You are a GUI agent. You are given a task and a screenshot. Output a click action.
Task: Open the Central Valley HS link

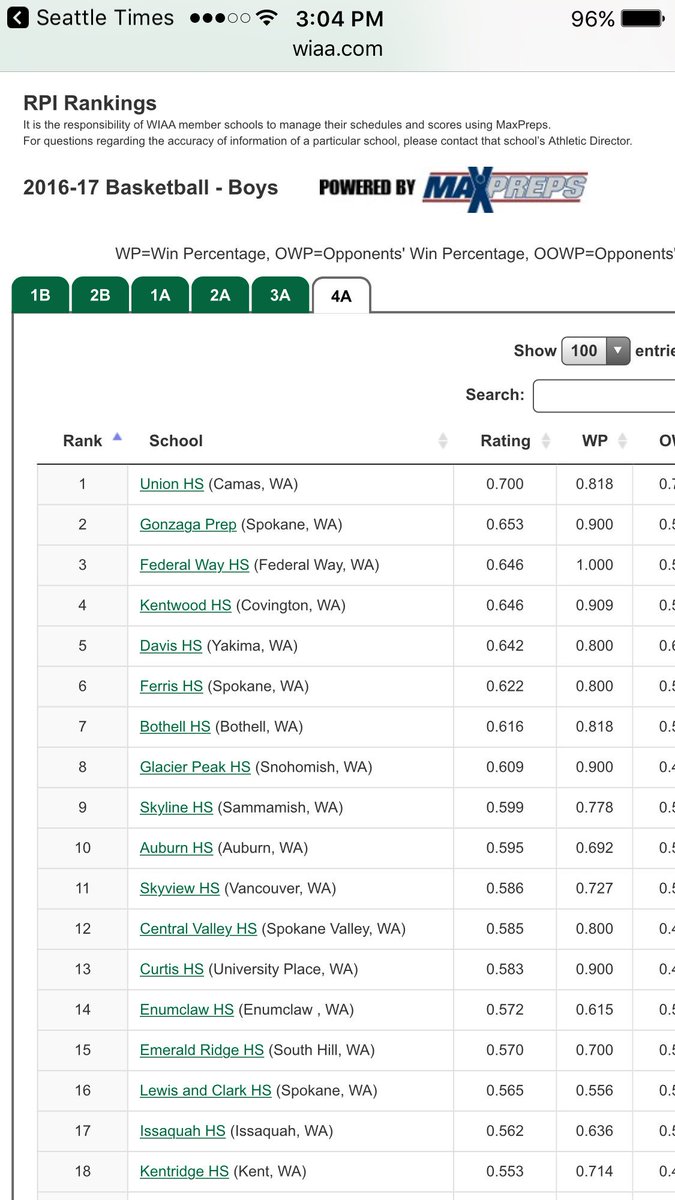tap(198, 929)
